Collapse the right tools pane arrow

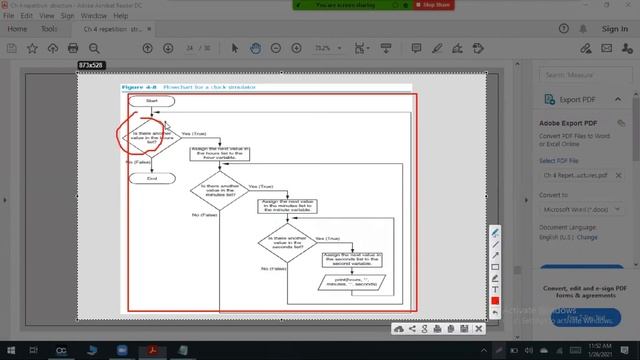click(526, 200)
